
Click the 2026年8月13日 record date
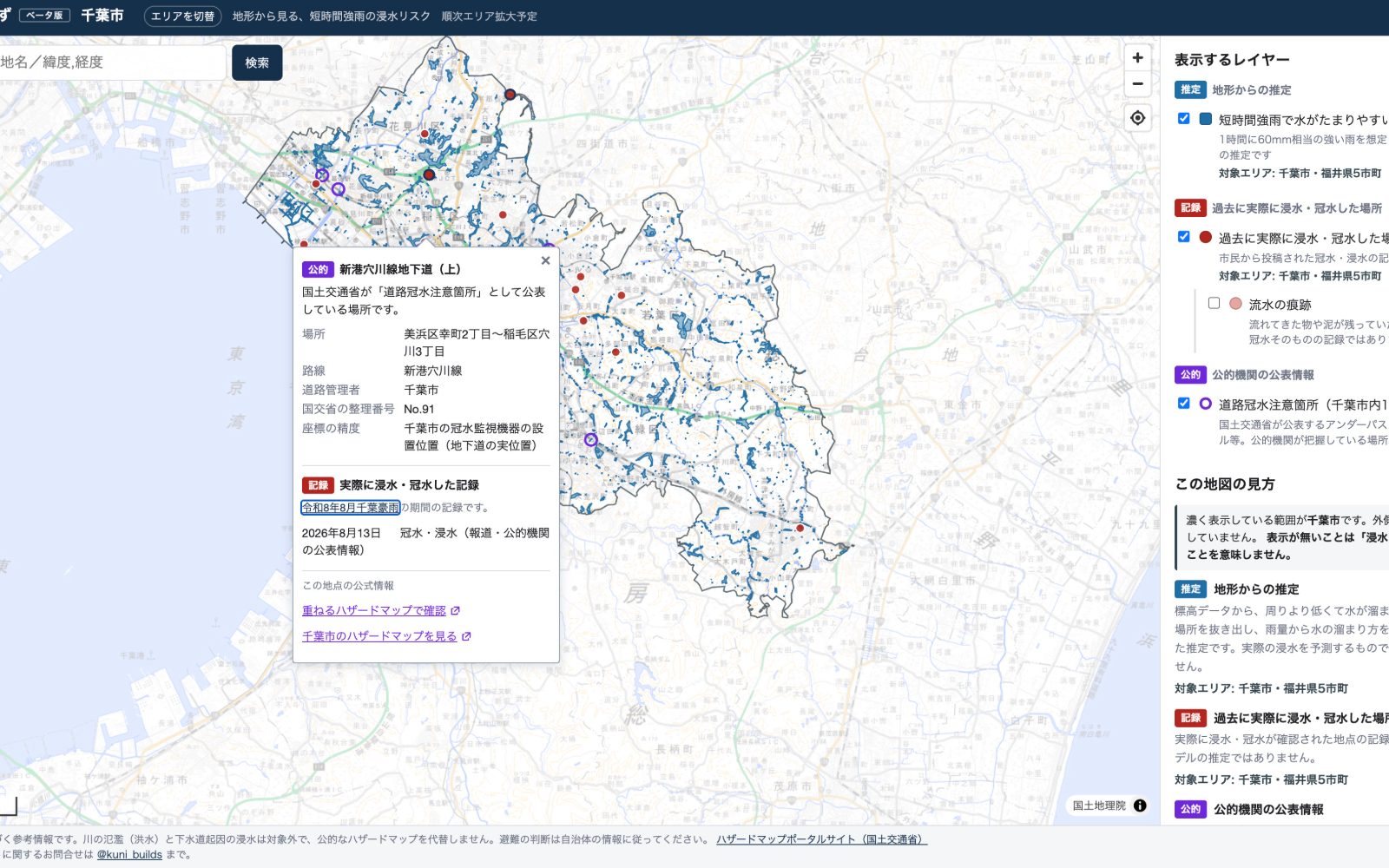(341, 533)
